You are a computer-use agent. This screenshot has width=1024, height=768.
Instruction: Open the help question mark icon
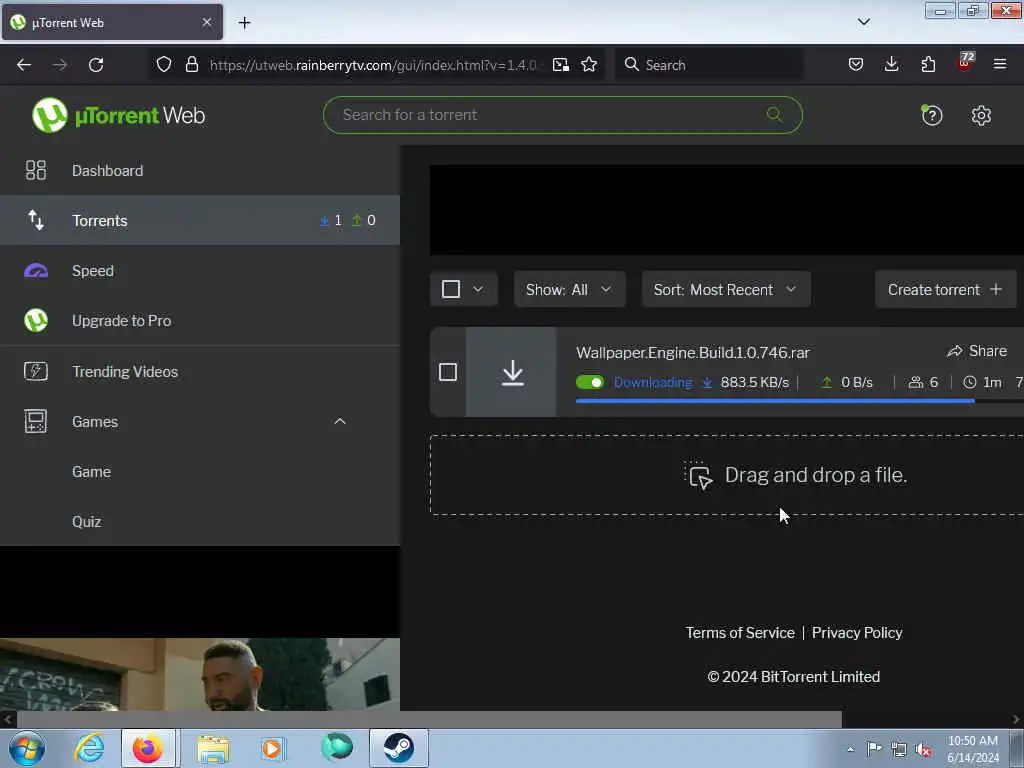tap(931, 116)
